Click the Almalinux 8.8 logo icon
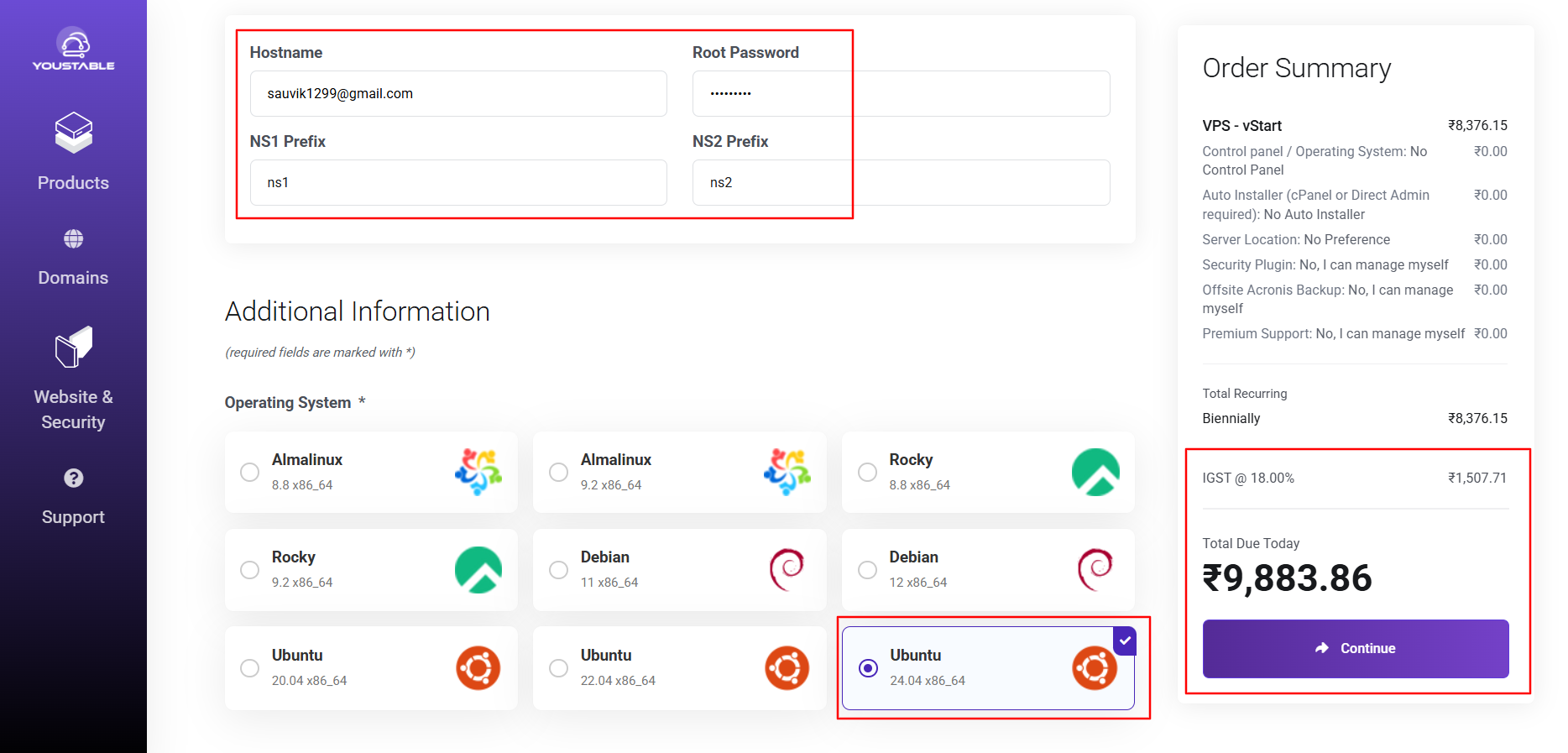The image size is (1568, 753). pyautogui.click(x=478, y=472)
